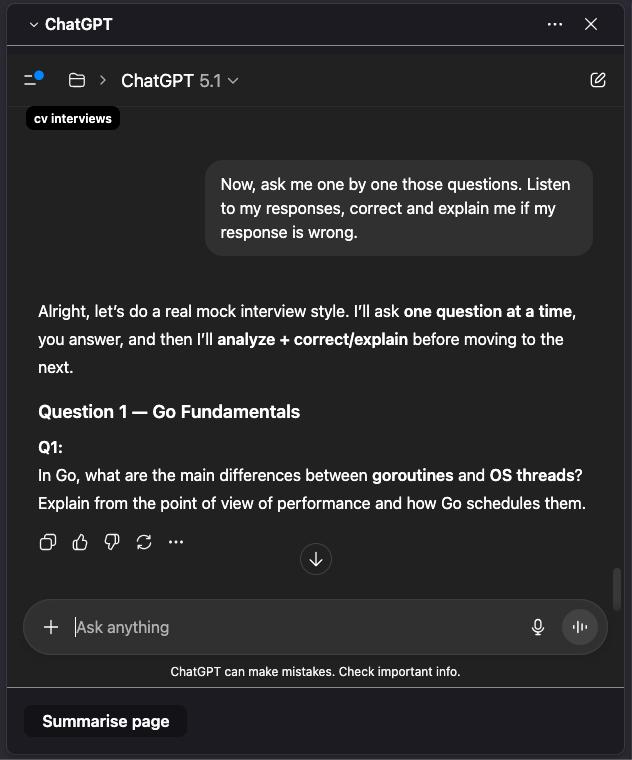
Task: Add an attachment with plus button
Action: point(51,627)
